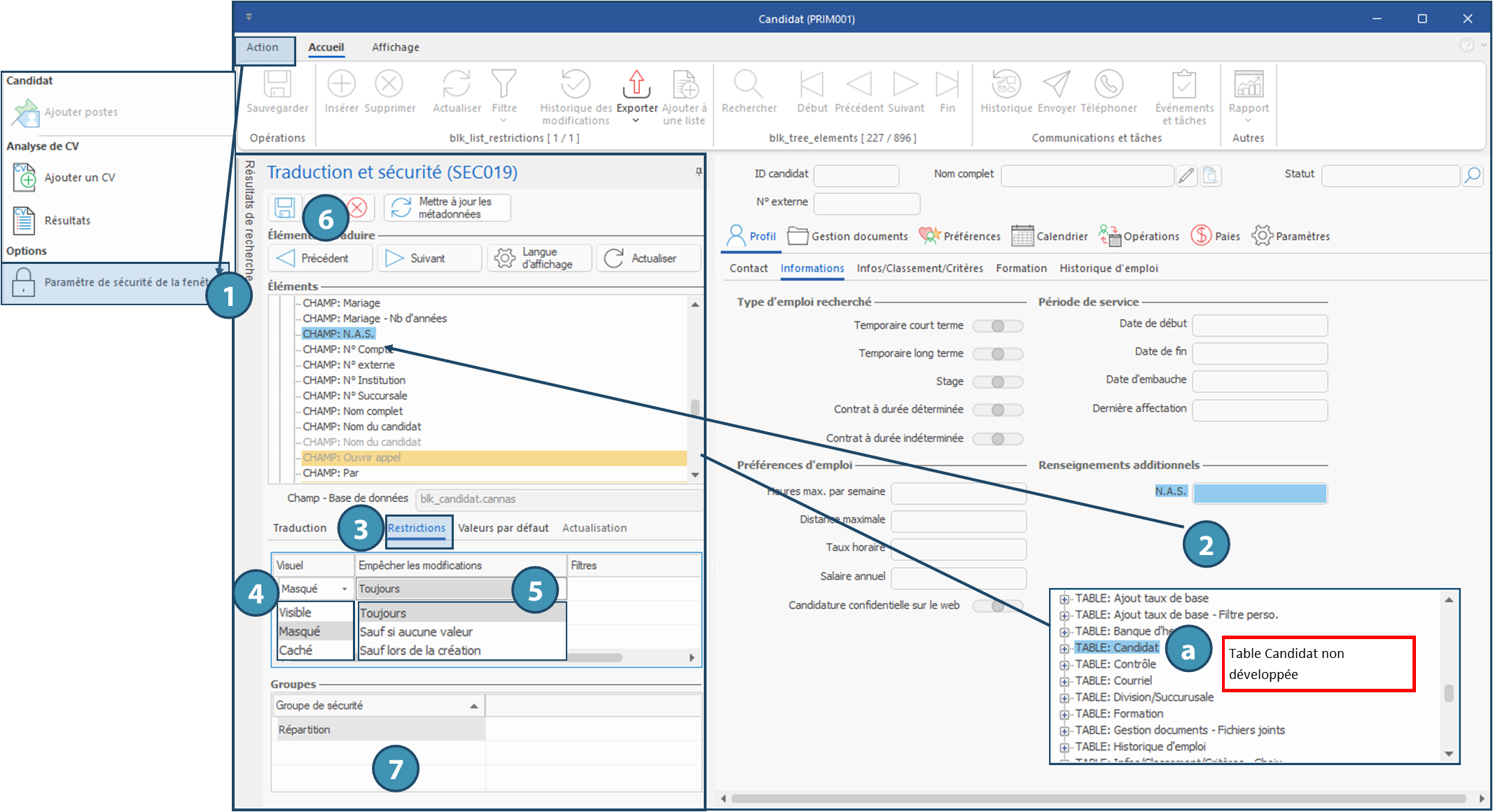The height and width of the screenshot is (812, 1493).
Task: Click the save icon in Traduction panel
Action: (x=284, y=208)
